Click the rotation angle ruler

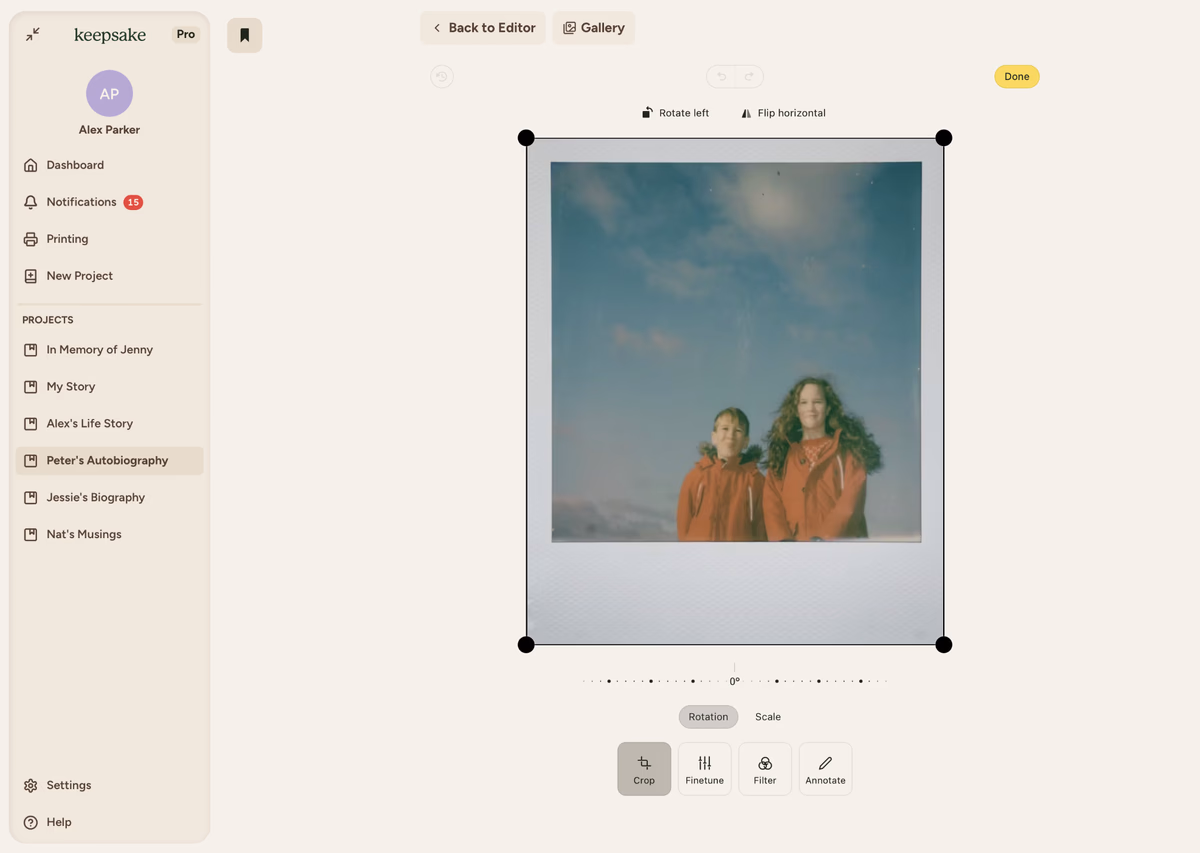click(x=734, y=681)
